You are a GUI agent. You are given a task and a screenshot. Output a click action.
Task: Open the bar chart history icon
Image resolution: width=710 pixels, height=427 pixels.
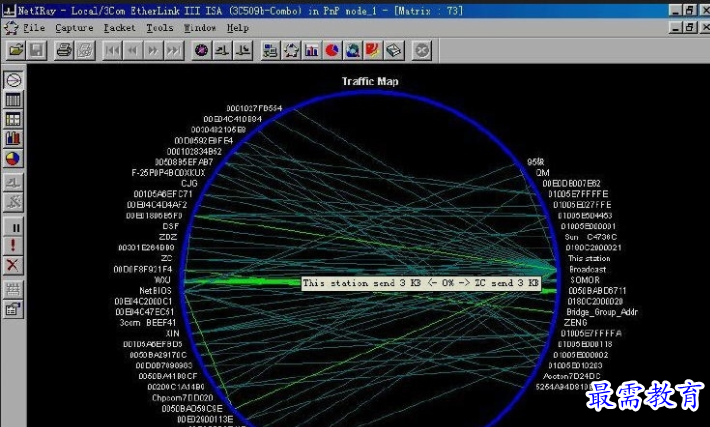click(x=312, y=50)
